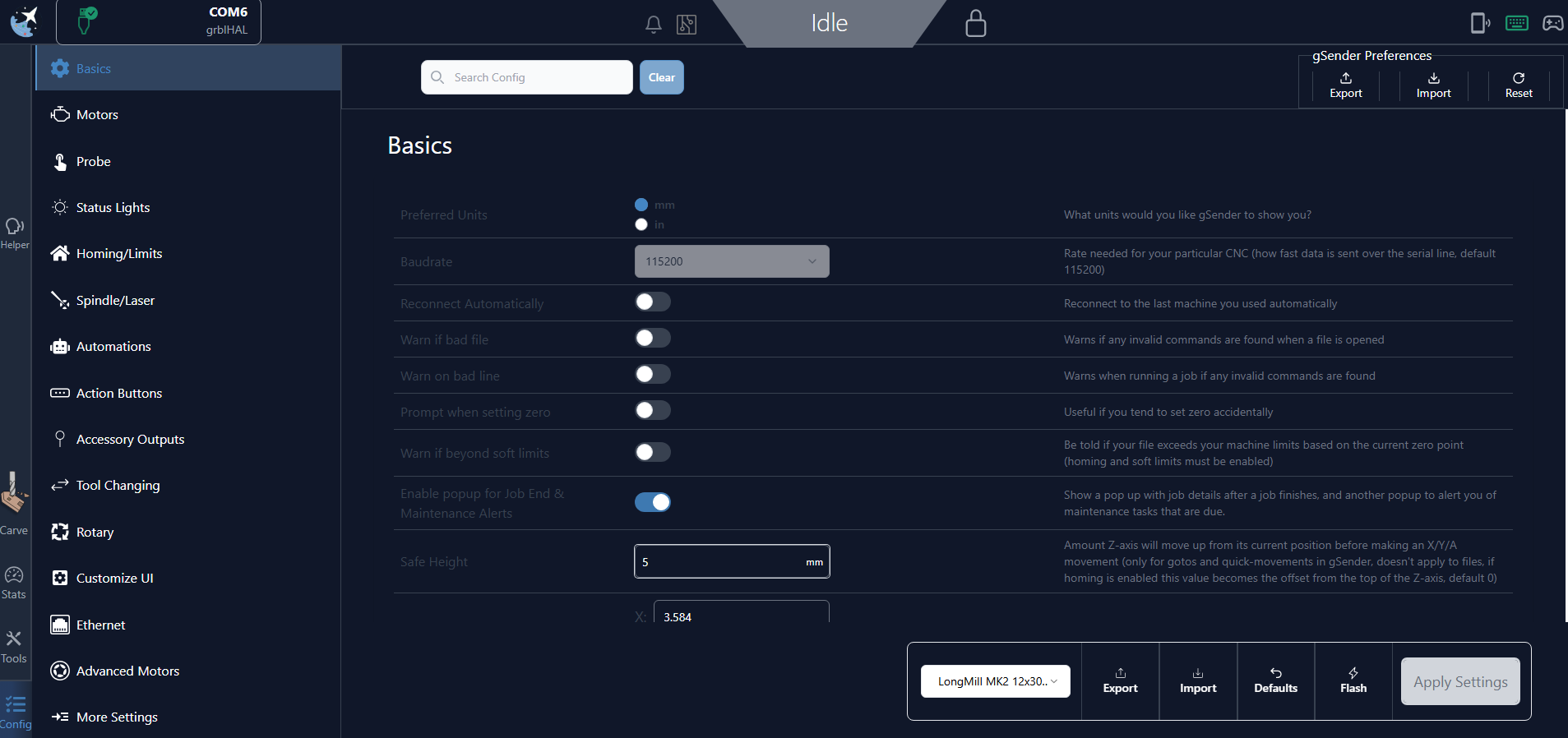
Task: Click the padlock icon beside Idle status
Action: pyautogui.click(x=975, y=24)
